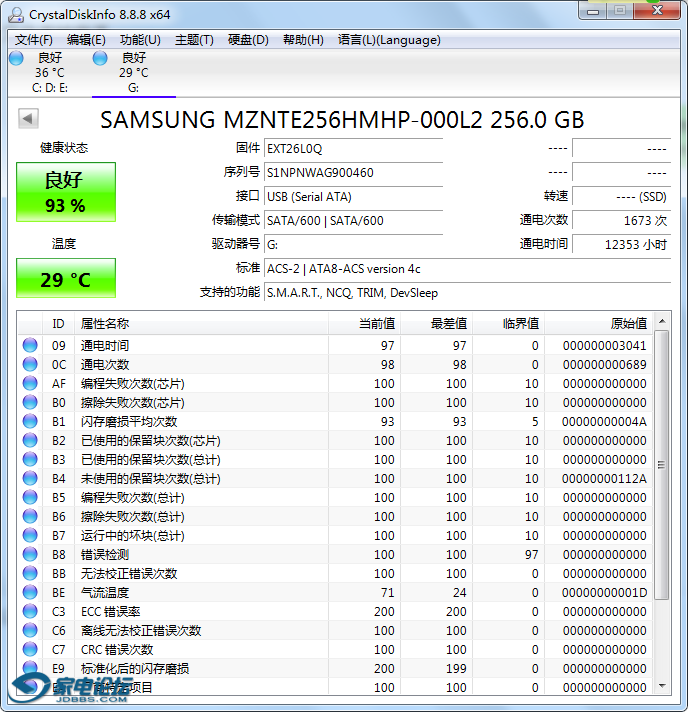Click supported features S.M.A.R.T., NCQ, TRIM, DevSleep
This screenshot has width=688, height=712.
pos(467,293)
